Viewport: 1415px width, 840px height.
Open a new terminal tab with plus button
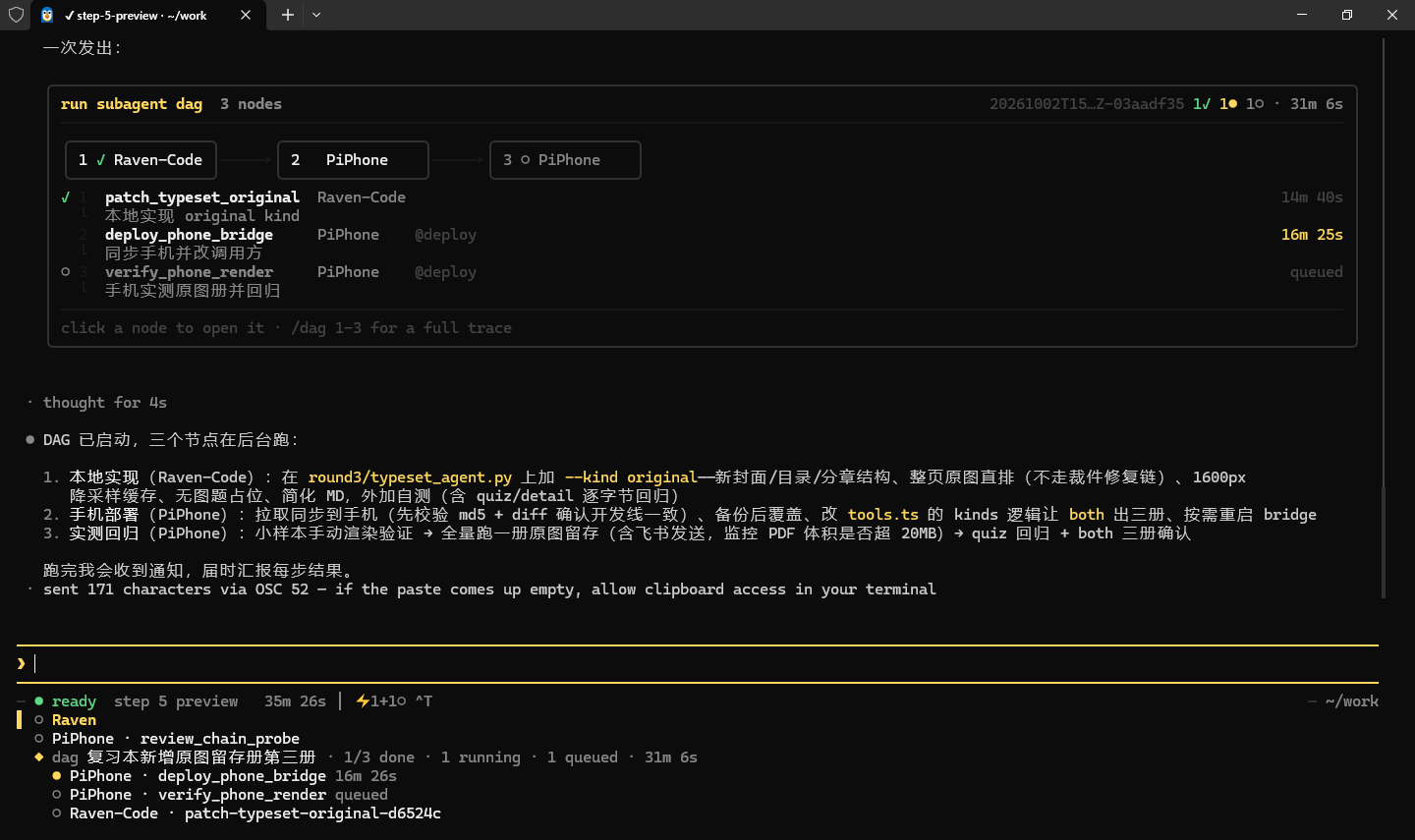click(x=288, y=15)
